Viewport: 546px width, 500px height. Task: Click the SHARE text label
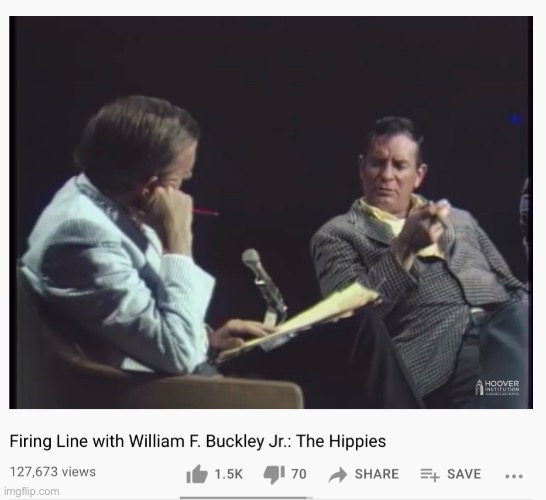pos(376,474)
